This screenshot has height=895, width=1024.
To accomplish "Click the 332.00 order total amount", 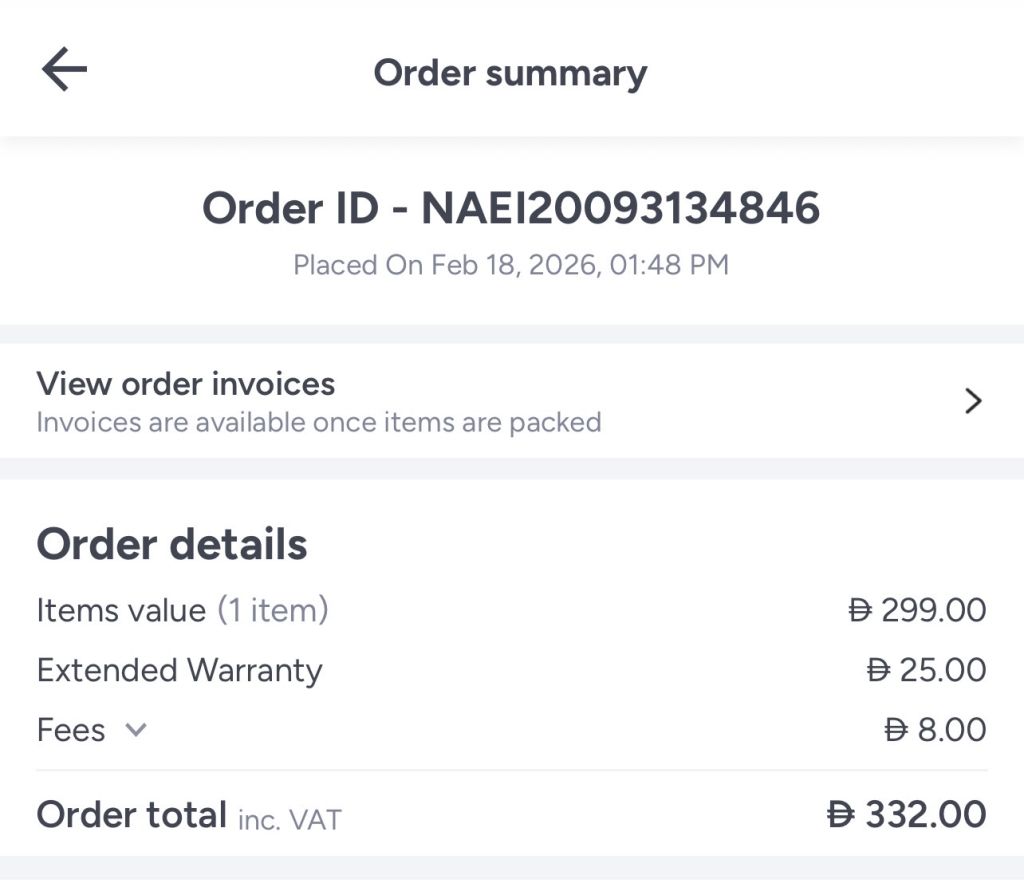I will click(x=925, y=814).
